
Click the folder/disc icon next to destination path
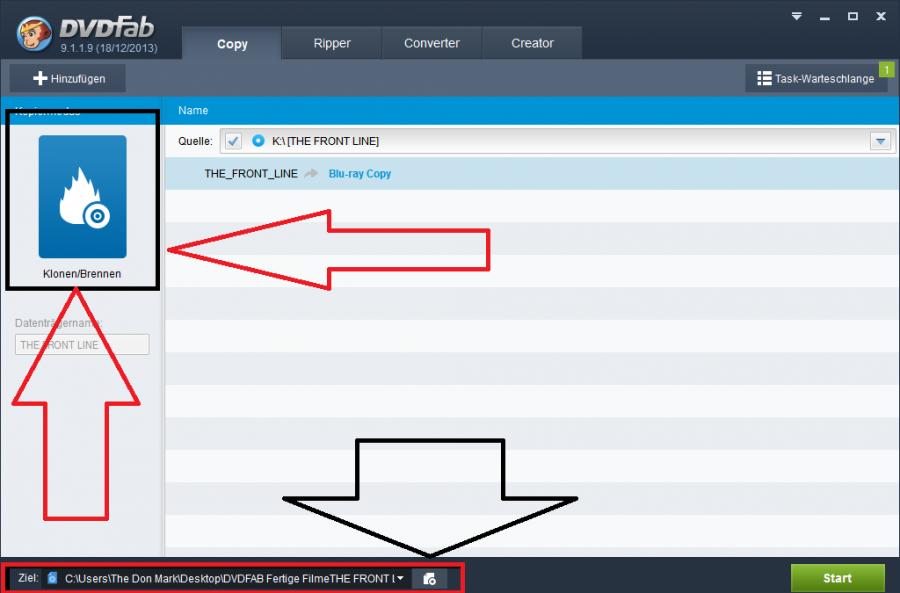click(429, 579)
